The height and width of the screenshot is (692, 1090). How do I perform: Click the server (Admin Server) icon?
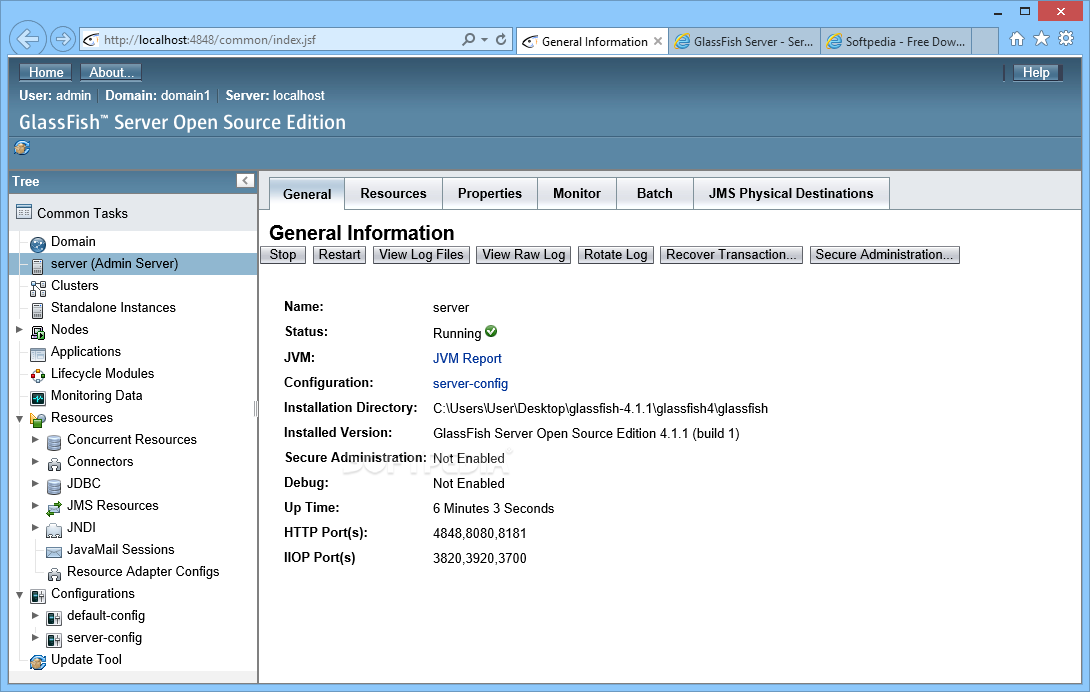[x=38, y=266]
